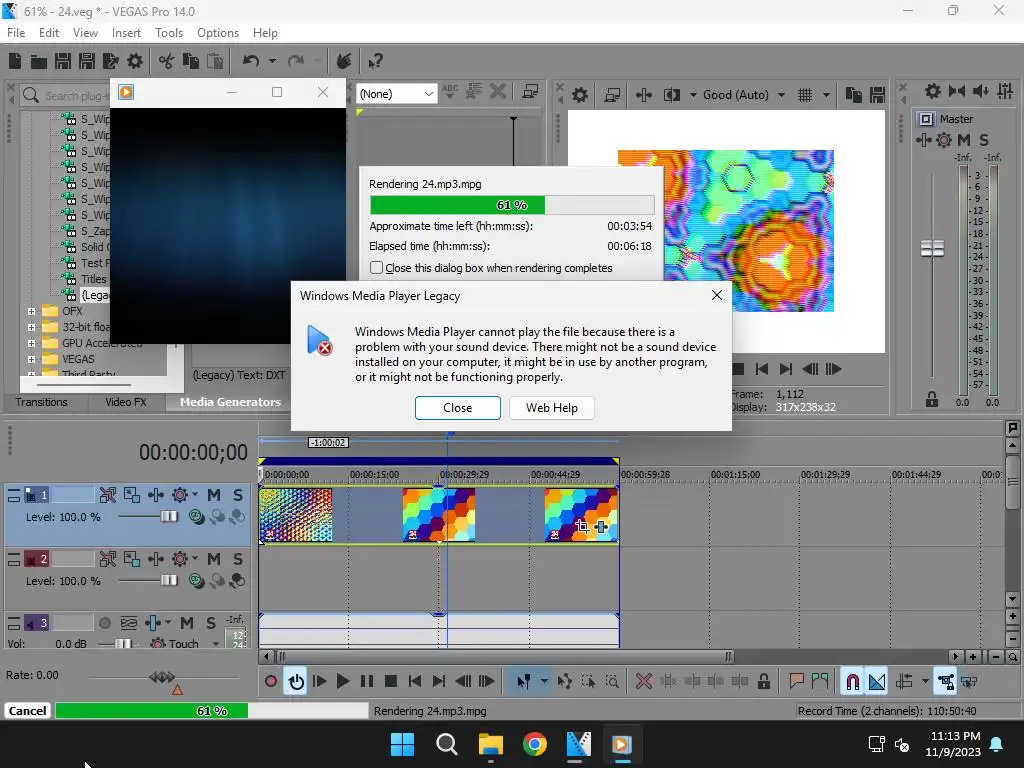Click the Record button in transport bar
Screen dimensions: 1024x768
coord(270,682)
